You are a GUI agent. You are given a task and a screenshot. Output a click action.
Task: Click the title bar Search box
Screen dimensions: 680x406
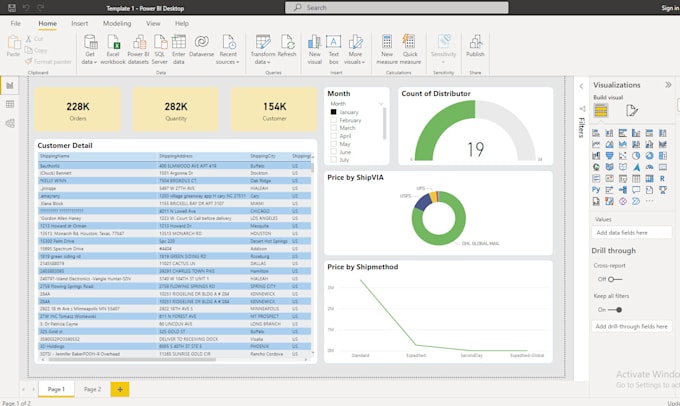pos(397,8)
